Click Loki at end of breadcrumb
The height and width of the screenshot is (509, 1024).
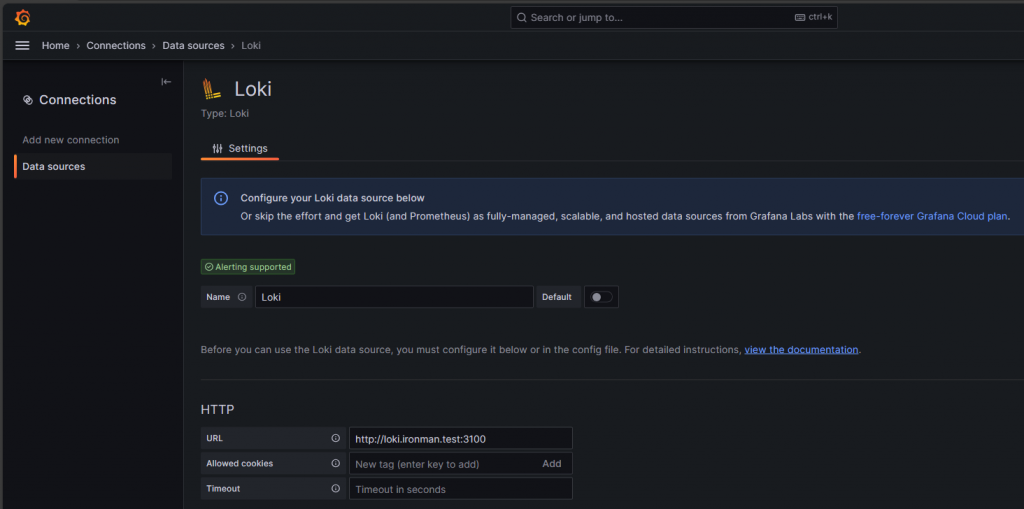[x=251, y=46]
